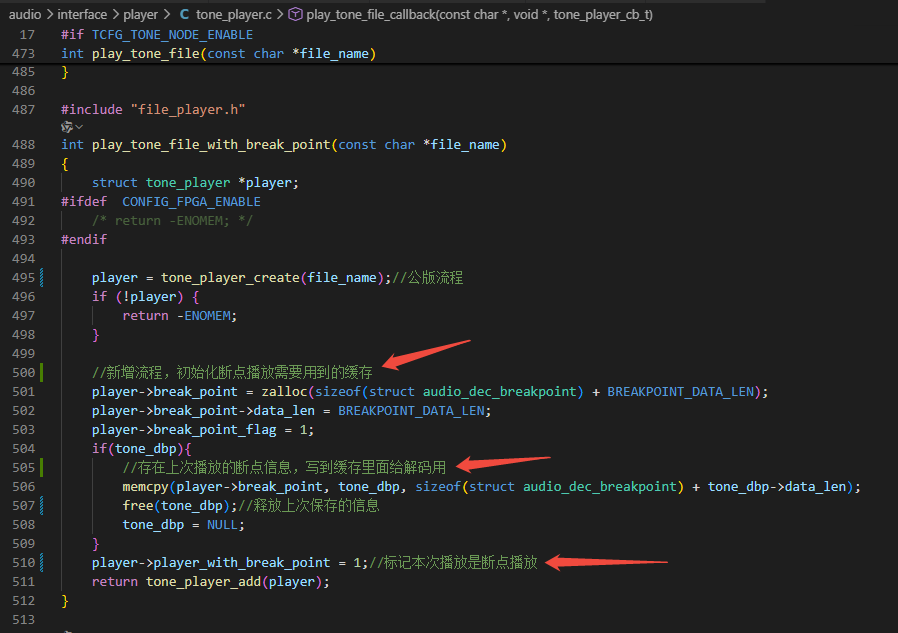Click 'tone_dbp->data_len' on line 506
The width and height of the screenshot is (898, 633).
777,487
